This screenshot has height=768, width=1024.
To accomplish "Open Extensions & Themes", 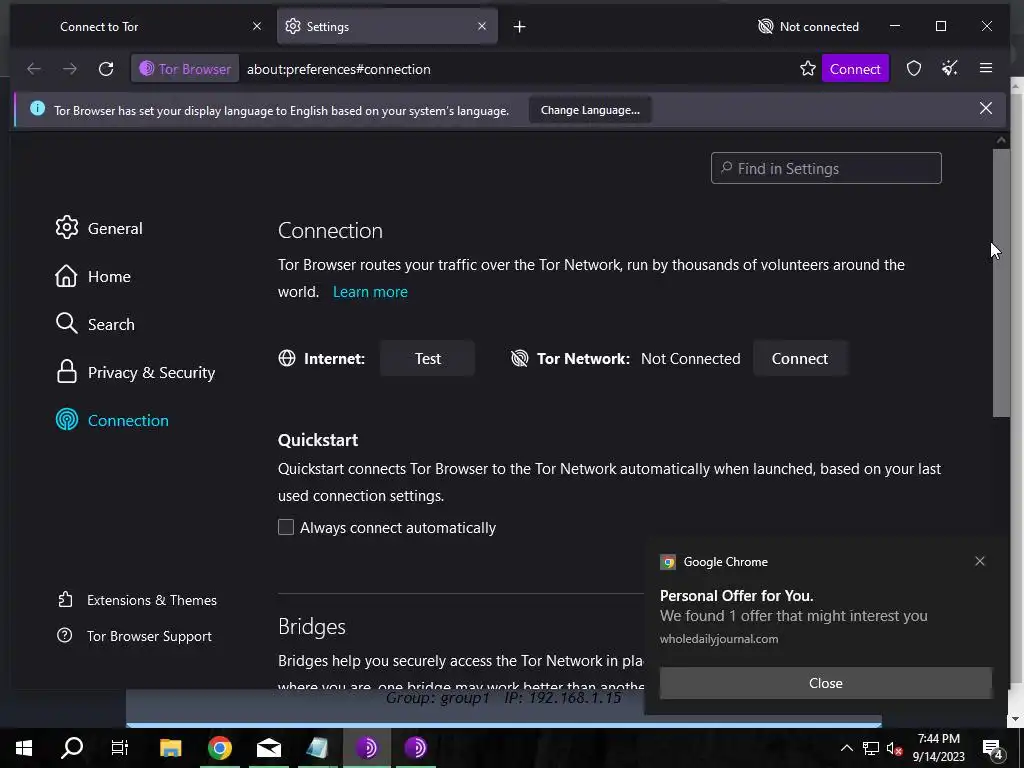I will click(137, 600).
